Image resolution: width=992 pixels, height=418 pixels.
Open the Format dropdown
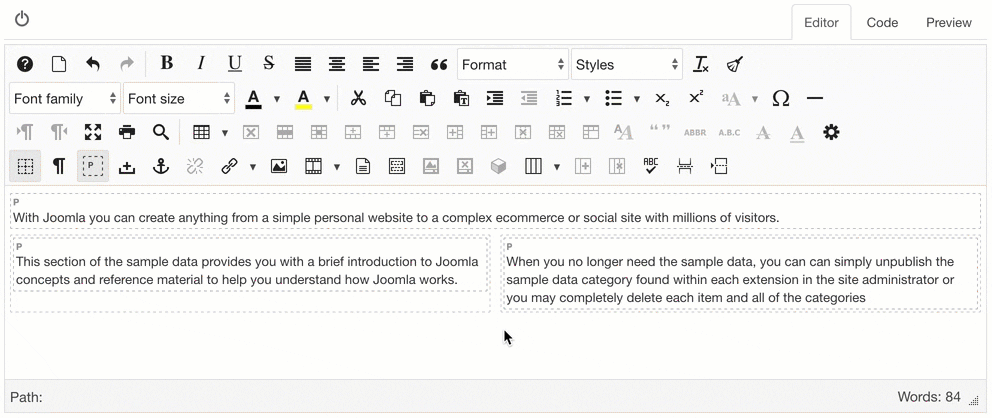513,65
